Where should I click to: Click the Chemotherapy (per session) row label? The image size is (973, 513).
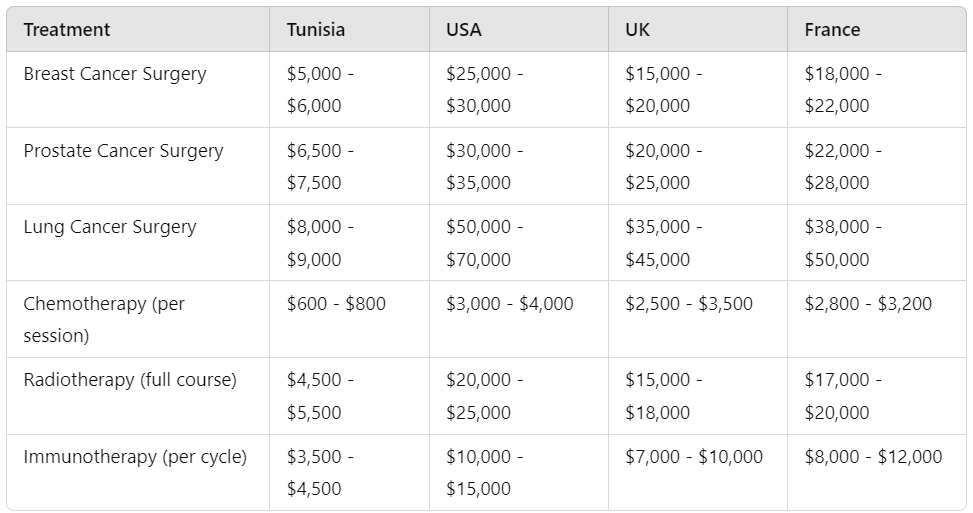pos(104,319)
